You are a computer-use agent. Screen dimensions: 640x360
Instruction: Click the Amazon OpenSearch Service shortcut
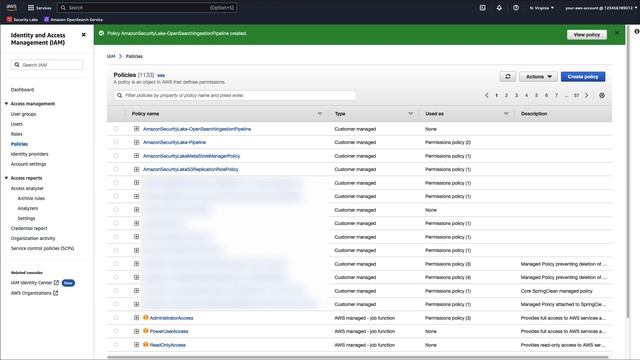click(73, 19)
